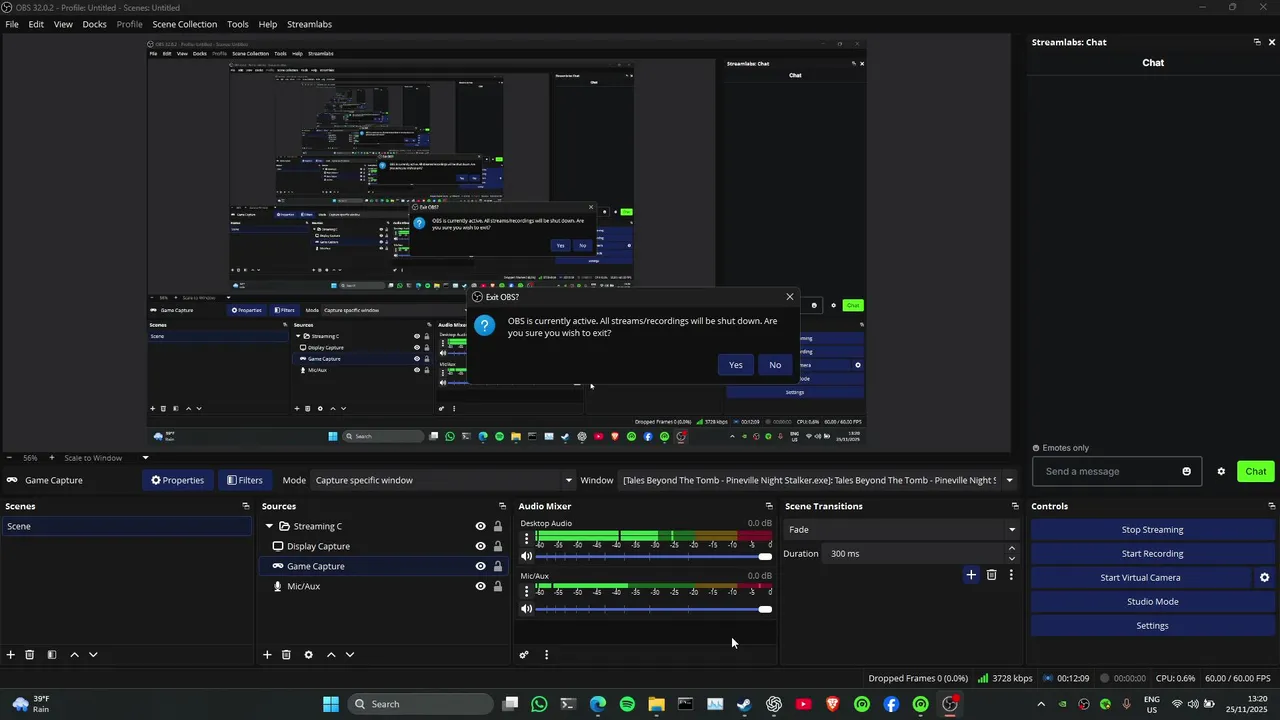
Task: Float the Streamlabs Chat dock
Action: point(1257,42)
